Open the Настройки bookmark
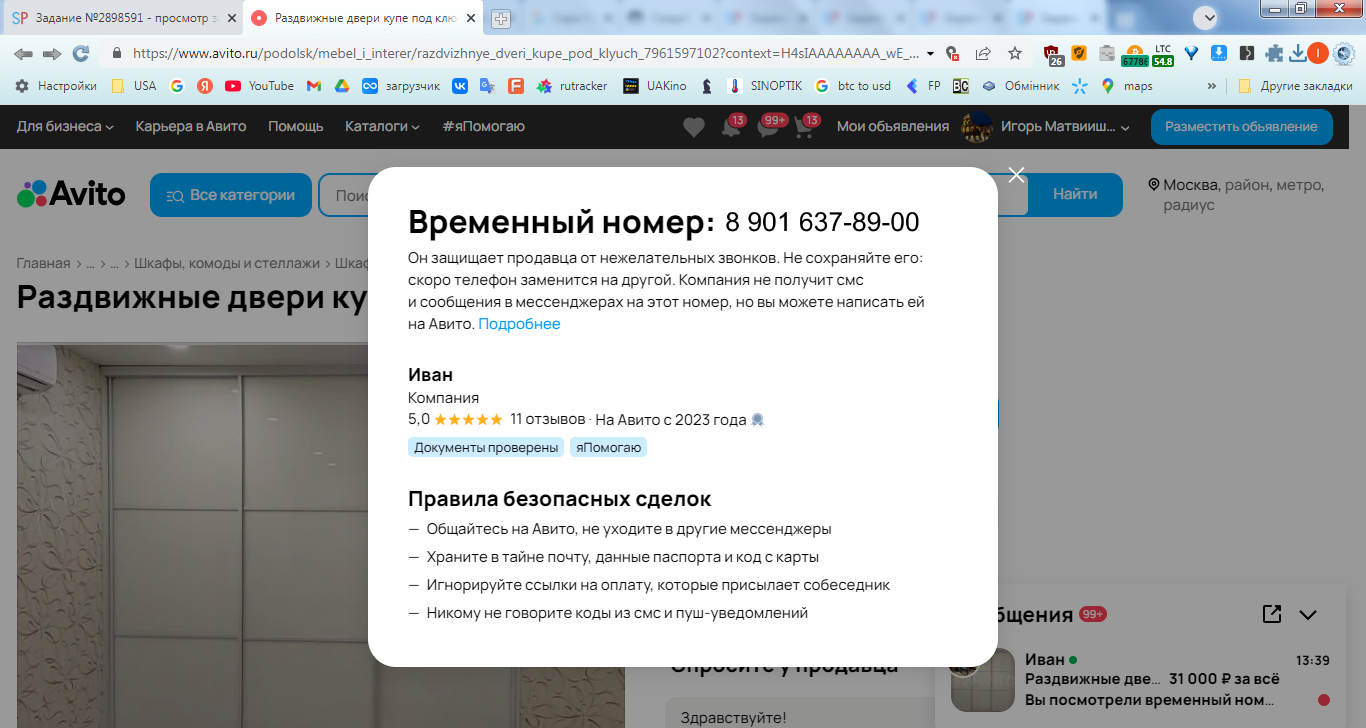Image resolution: width=1366 pixels, height=728 pixels. [56, 86]
